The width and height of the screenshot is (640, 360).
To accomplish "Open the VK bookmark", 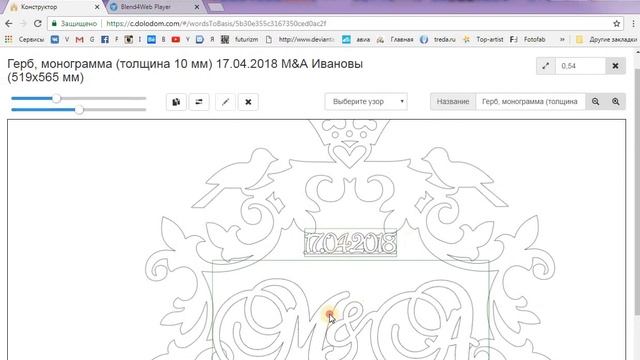I will coord(55,40).
